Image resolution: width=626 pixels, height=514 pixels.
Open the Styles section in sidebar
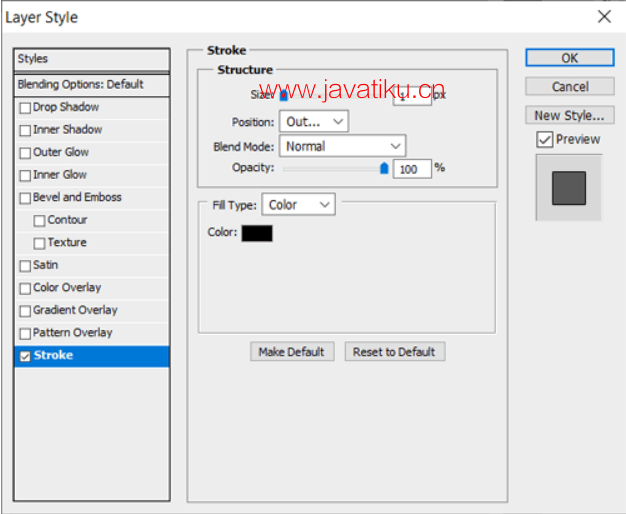coord(91,60)
